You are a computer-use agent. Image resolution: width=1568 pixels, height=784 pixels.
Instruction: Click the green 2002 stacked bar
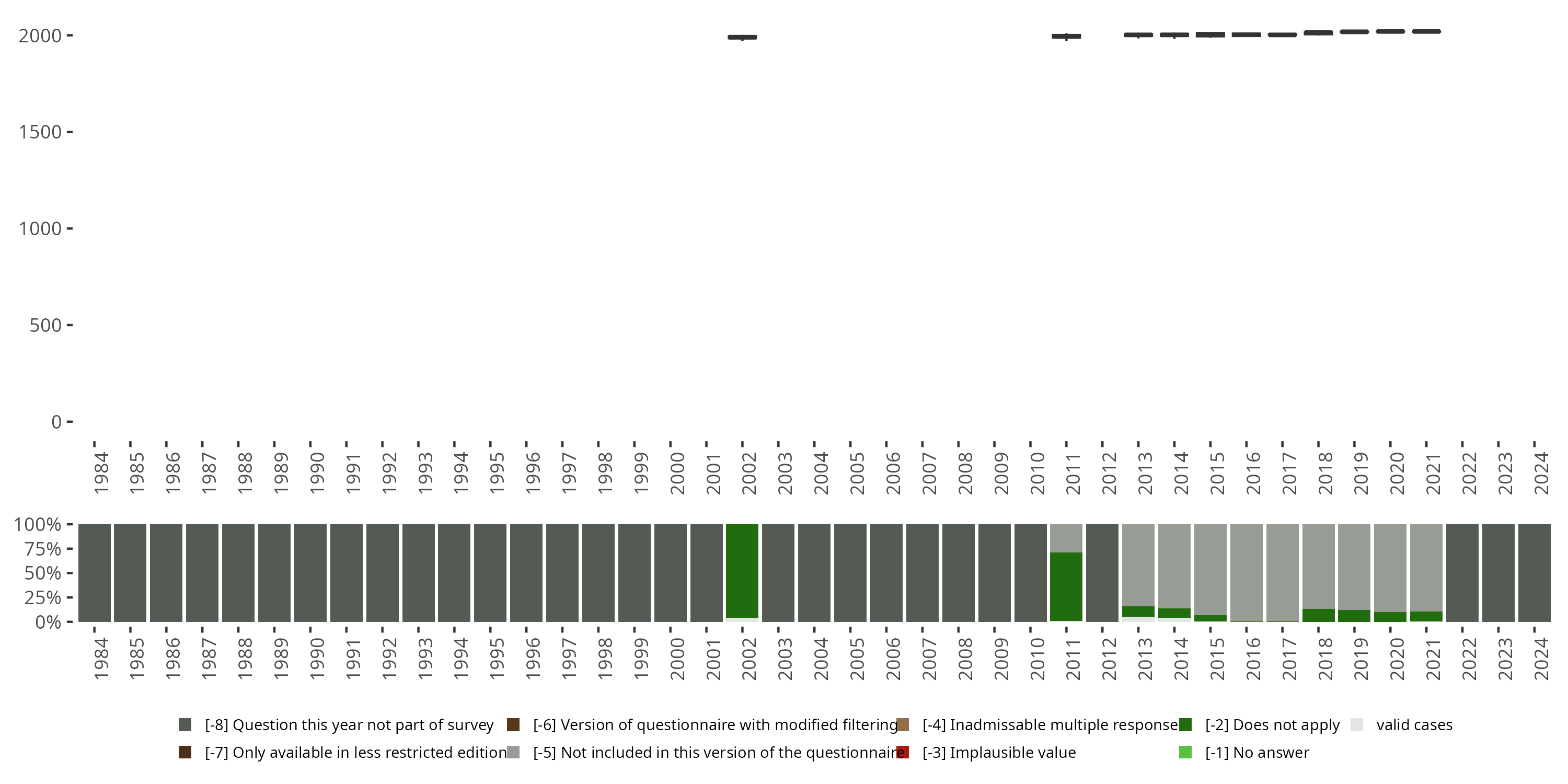742,570
